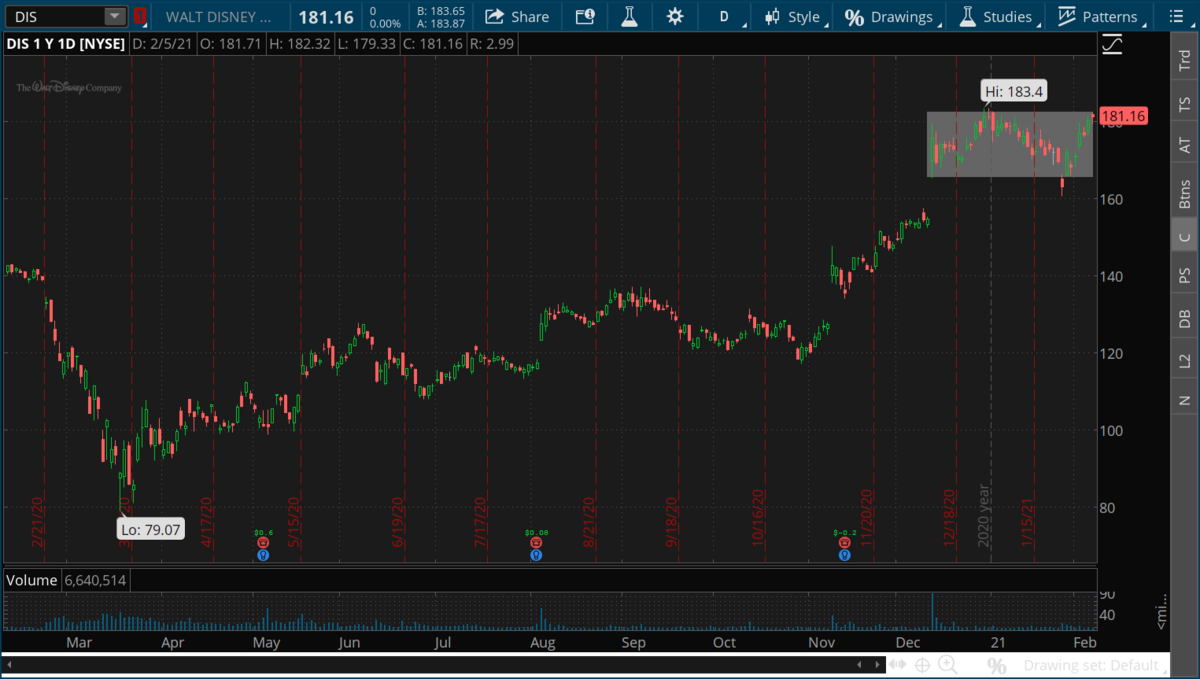Click the bottom percent drawing tools icon
1200x679 pixels.
pos(996,665)
